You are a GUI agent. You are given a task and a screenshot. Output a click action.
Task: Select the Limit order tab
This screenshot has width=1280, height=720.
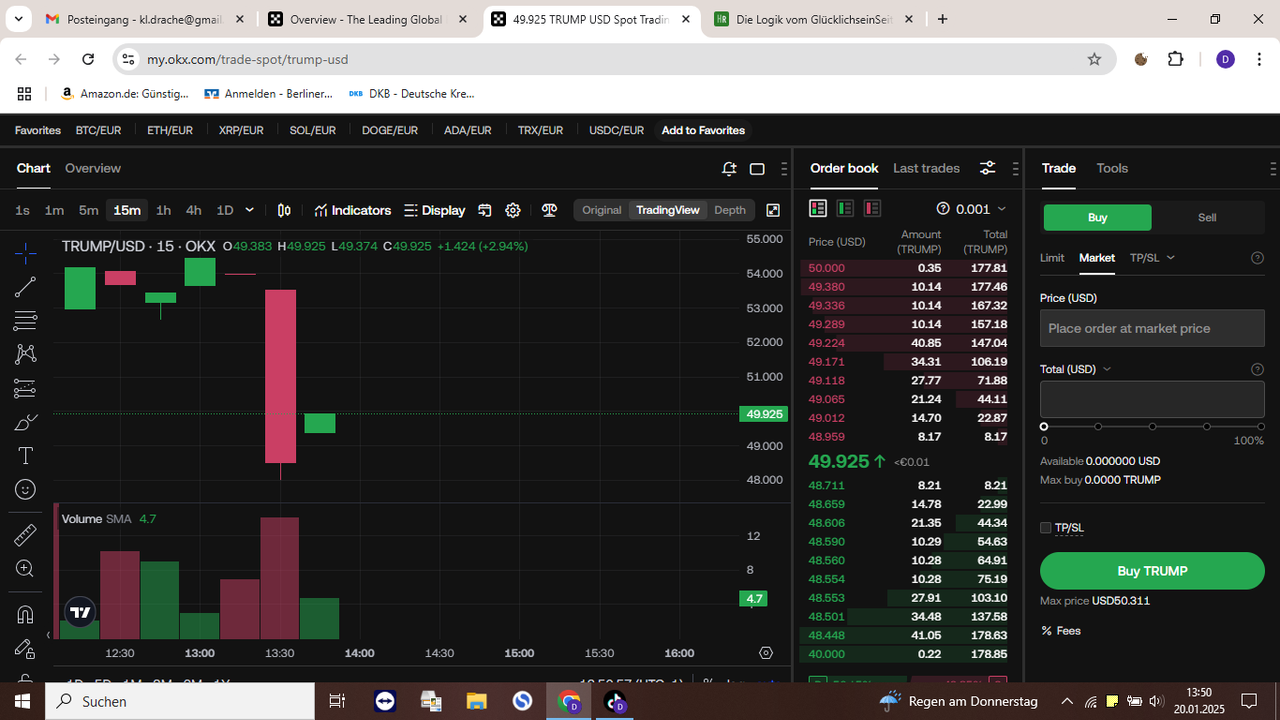click(1052, 258)
